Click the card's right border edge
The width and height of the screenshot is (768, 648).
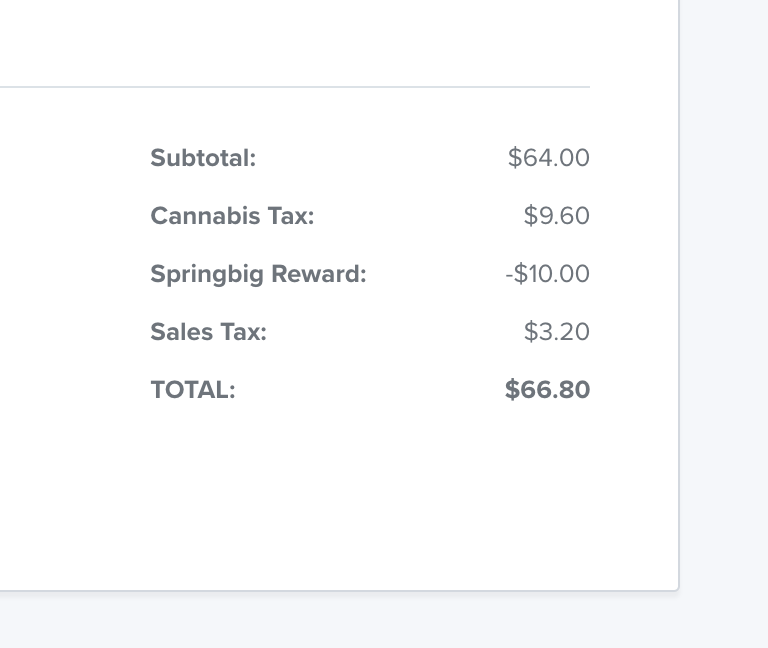pos(679,294)
